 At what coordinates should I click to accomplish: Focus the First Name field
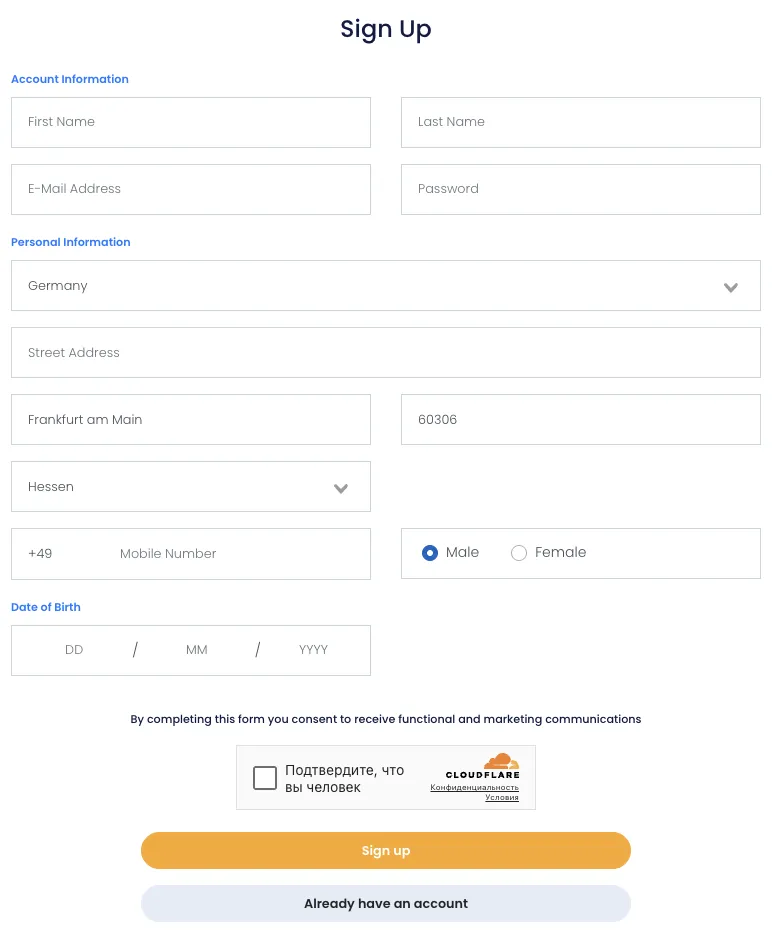click(190, 122)
